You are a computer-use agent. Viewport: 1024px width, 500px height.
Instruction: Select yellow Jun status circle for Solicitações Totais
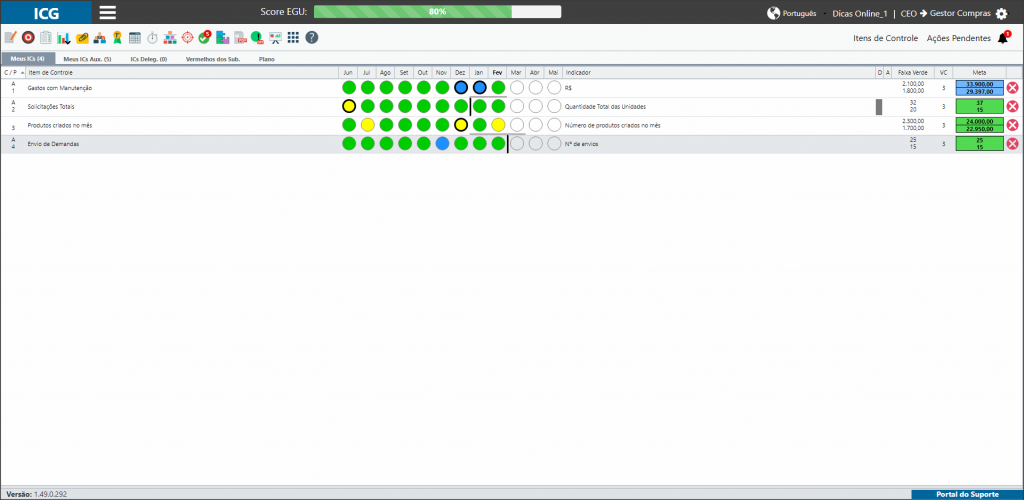[x=349, y=106]
